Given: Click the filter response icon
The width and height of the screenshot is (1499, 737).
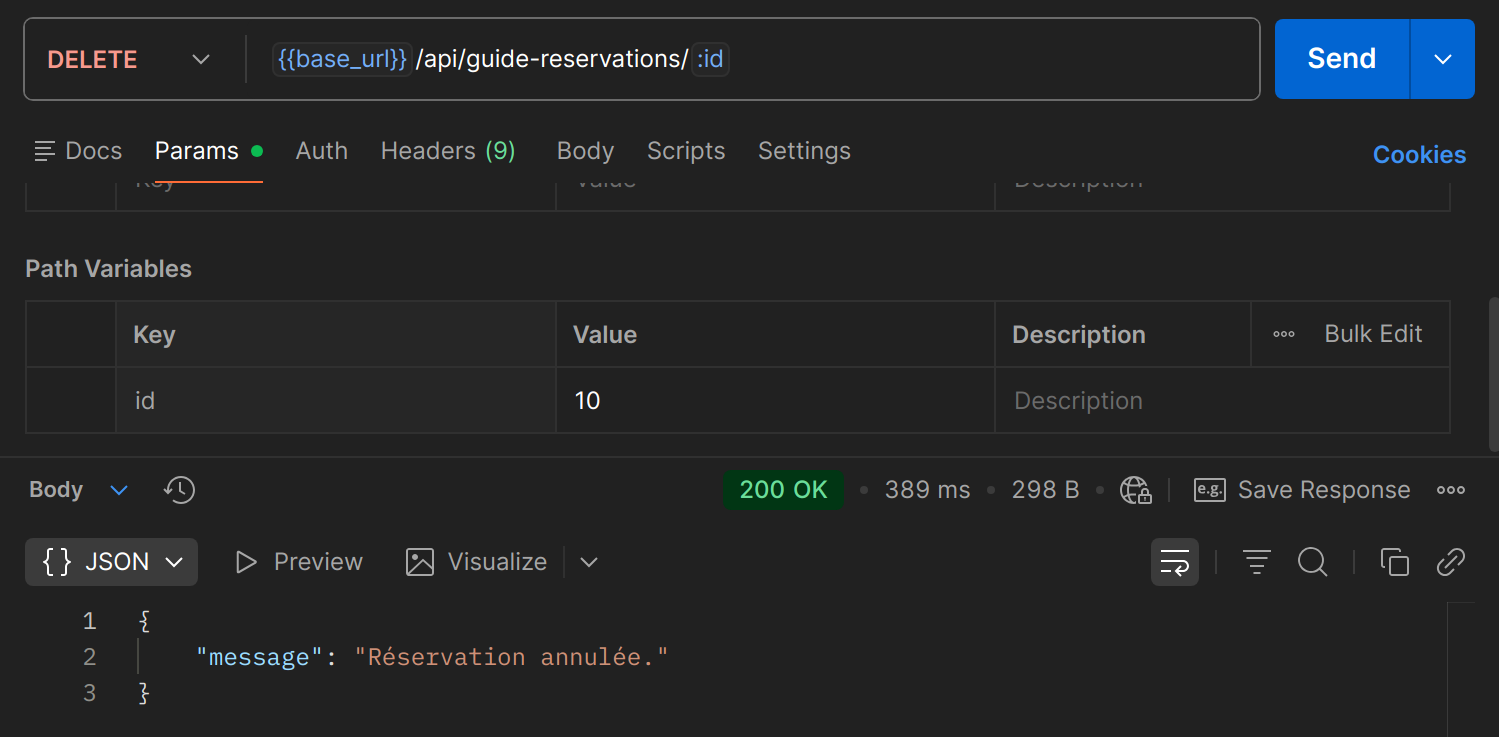Looking at the screenshot, I should (x=1257, y=562).
